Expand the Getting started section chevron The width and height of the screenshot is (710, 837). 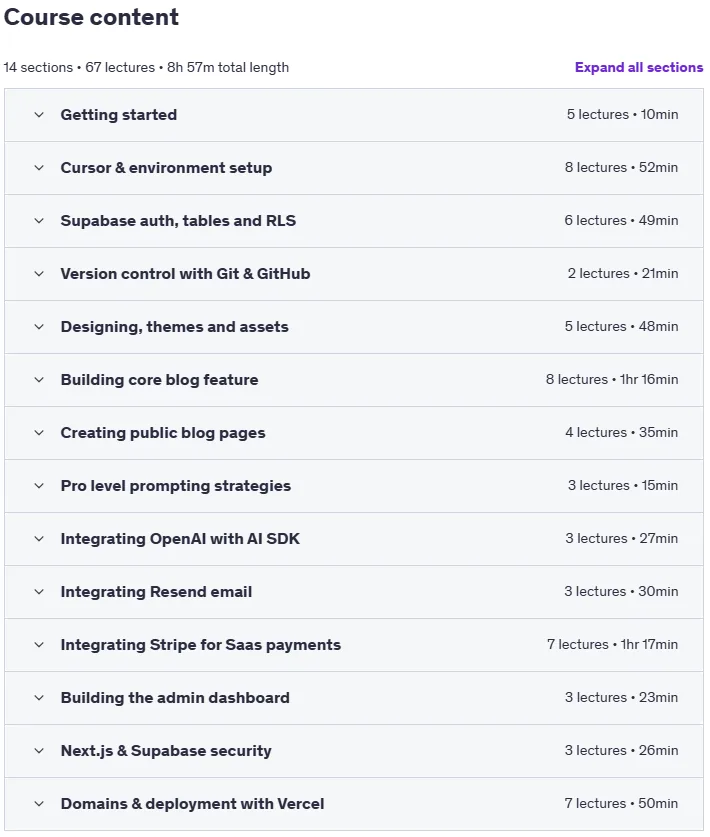[x=39, y=115]
